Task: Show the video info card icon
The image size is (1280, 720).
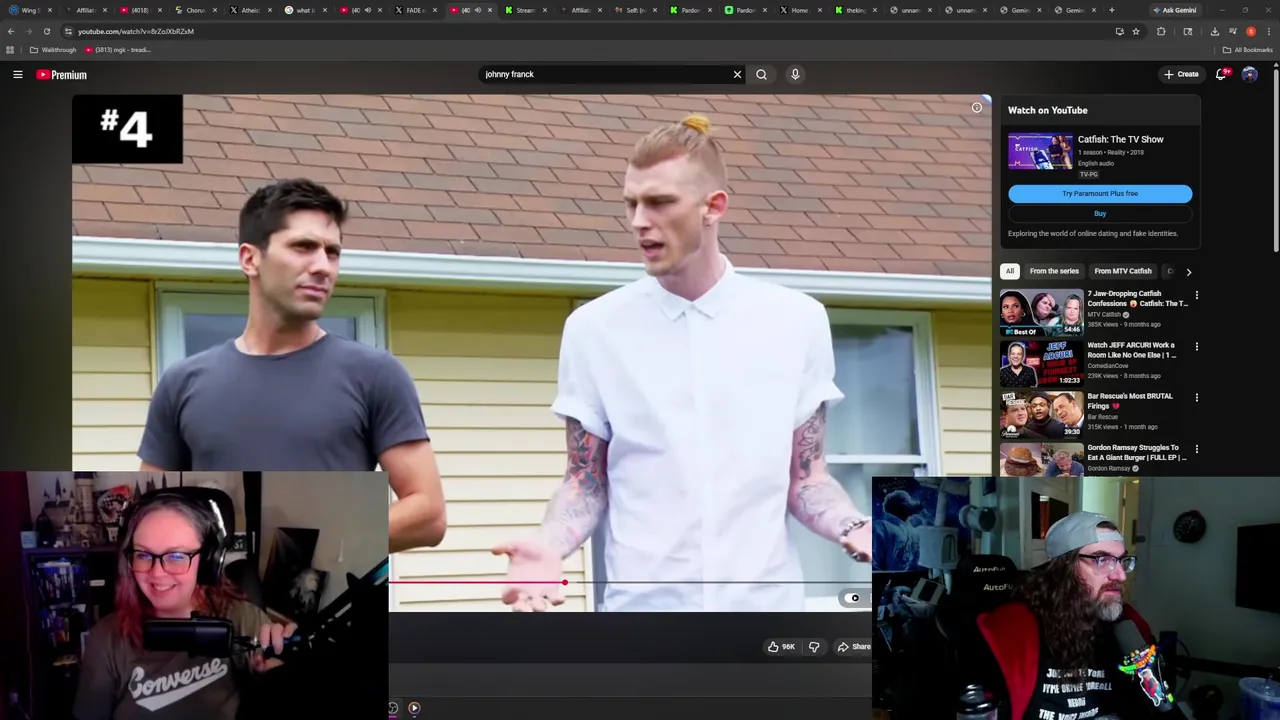Action: coord(977,108)
